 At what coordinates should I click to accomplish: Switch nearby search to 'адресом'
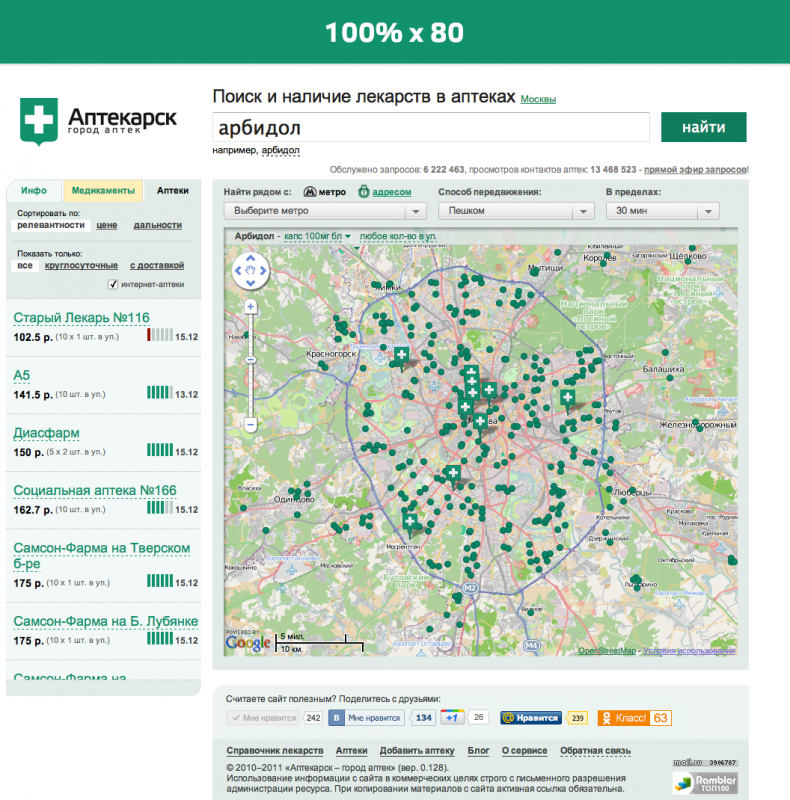click(x=384, y=191)
